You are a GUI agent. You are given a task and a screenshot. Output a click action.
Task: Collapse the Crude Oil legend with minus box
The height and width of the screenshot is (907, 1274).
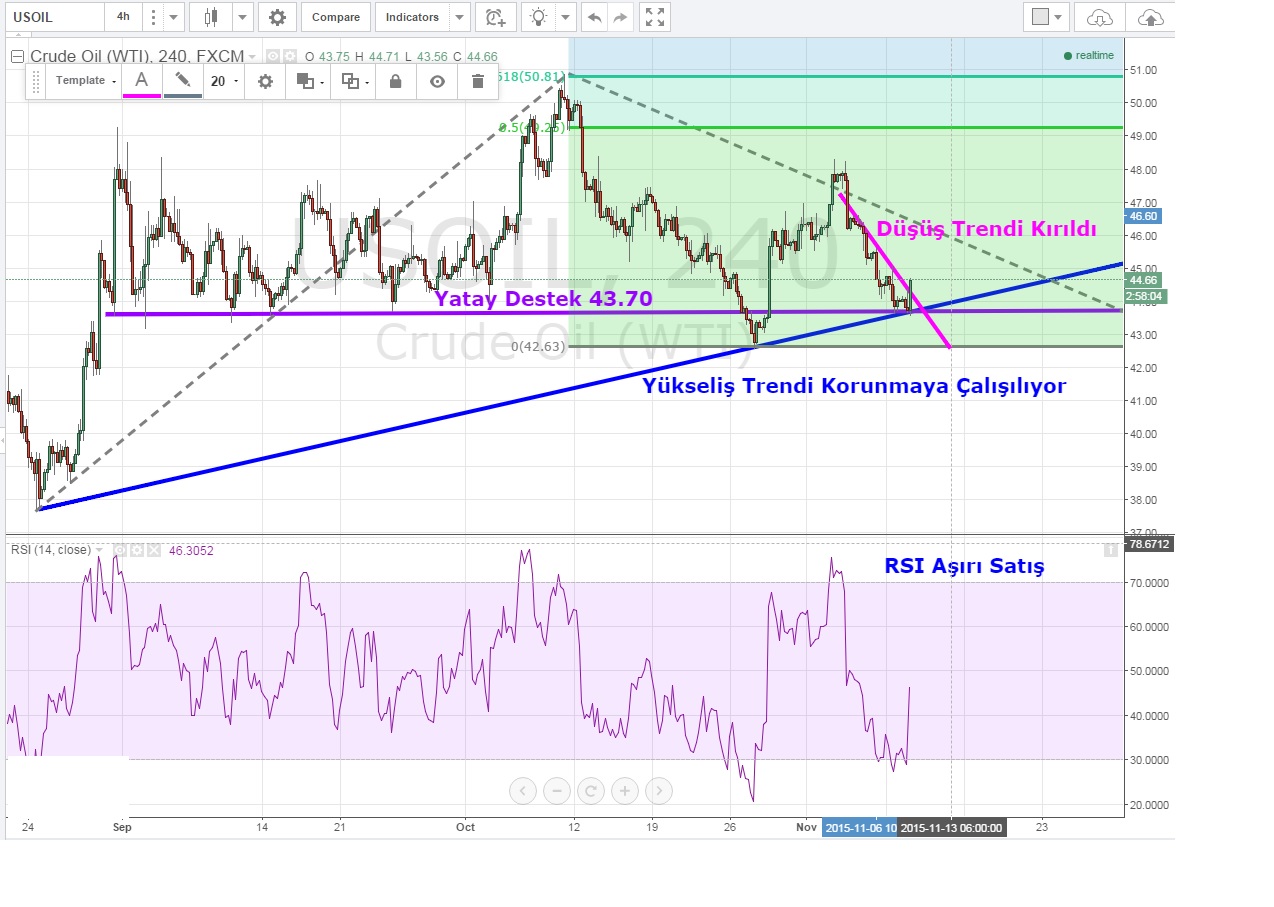(x=17, y=57)
